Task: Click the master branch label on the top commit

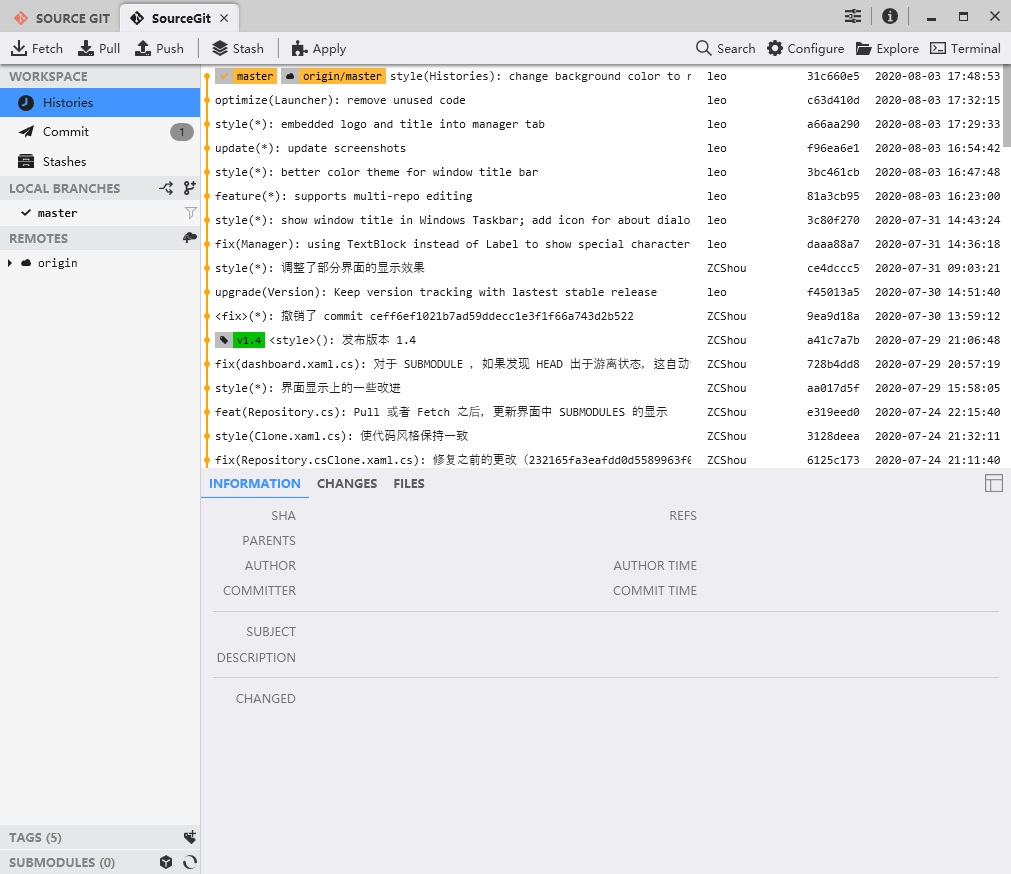Action: coord(246,76)
